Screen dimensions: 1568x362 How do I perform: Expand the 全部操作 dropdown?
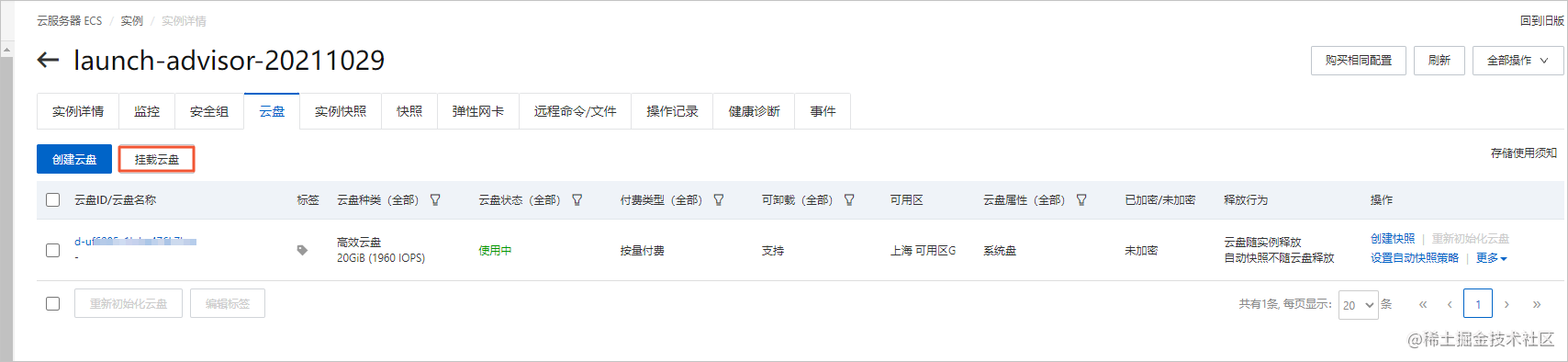[x=1518, y=61]
